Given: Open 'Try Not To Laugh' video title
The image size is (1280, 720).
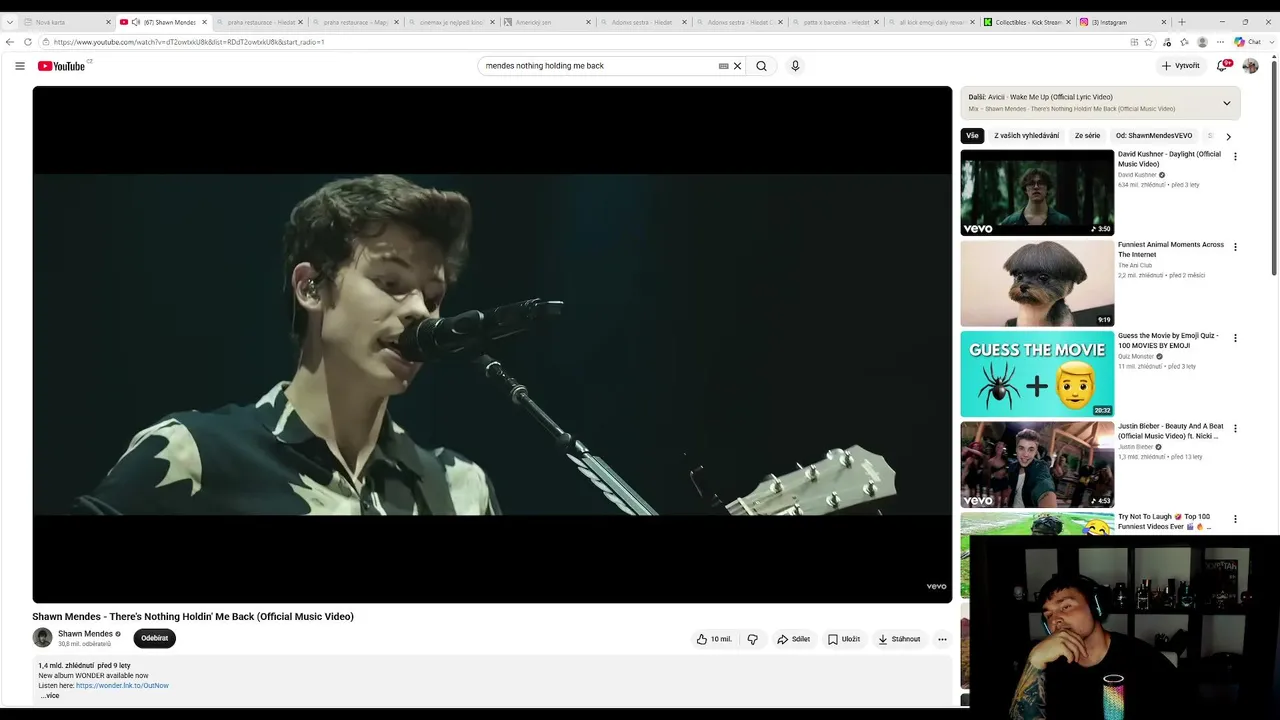Looking at the screenshot, I should 1165,522.
